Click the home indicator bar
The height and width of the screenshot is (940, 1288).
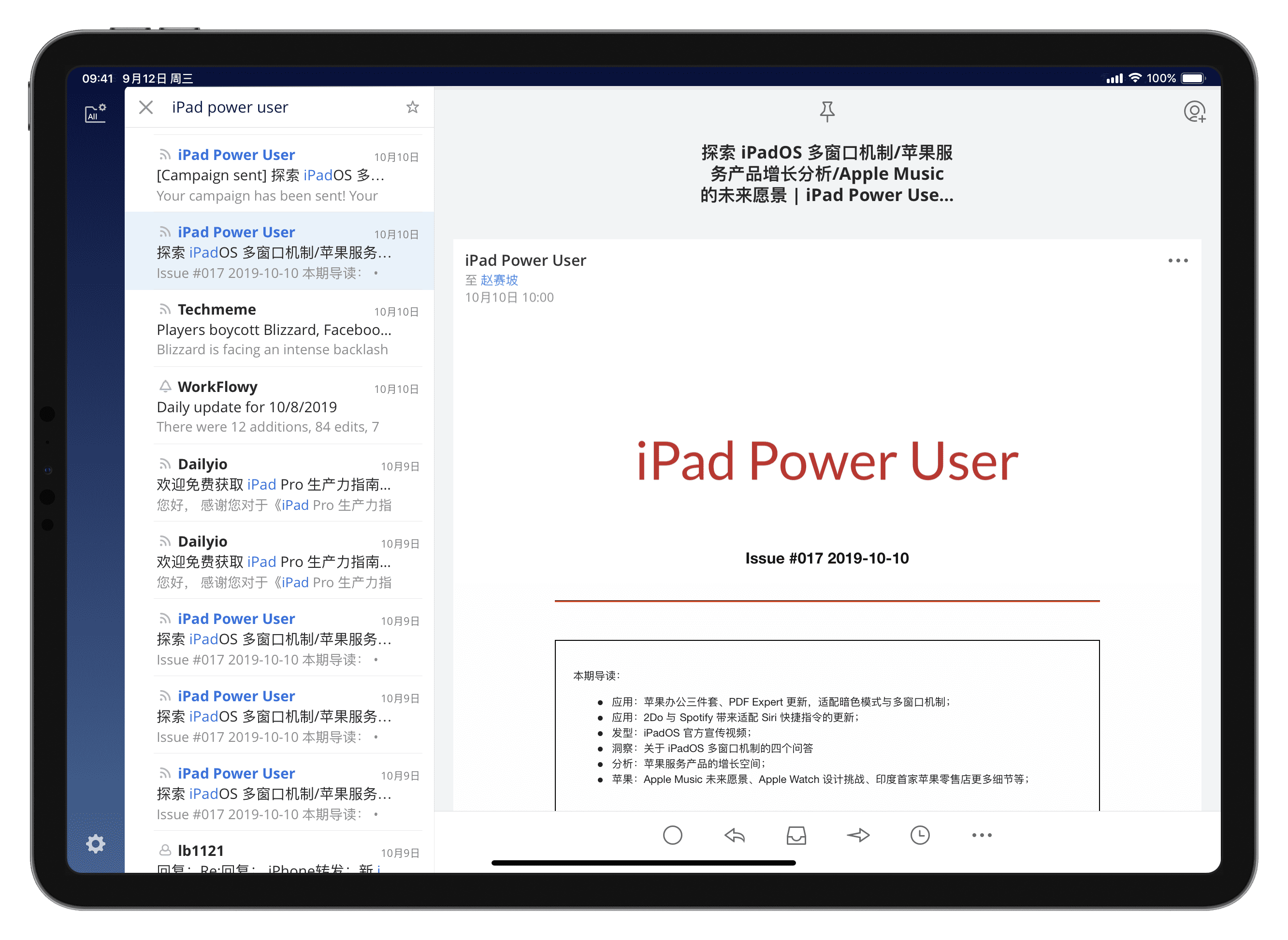point(643,863)
